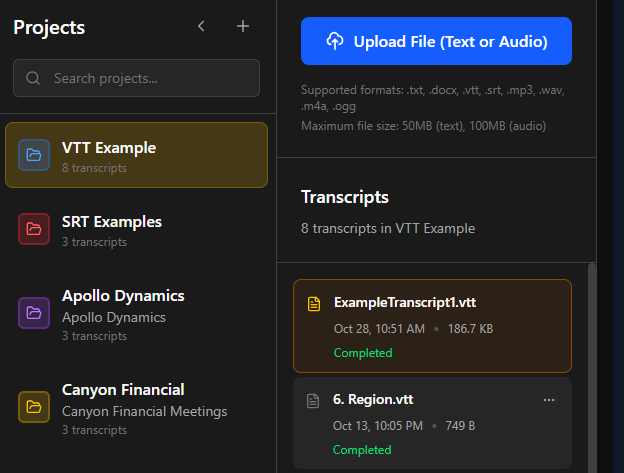This screenshot has width=624, height=473.
Task: Click the yellow folder icon for Canyon Financial
Action: click(x=34, y=407)
